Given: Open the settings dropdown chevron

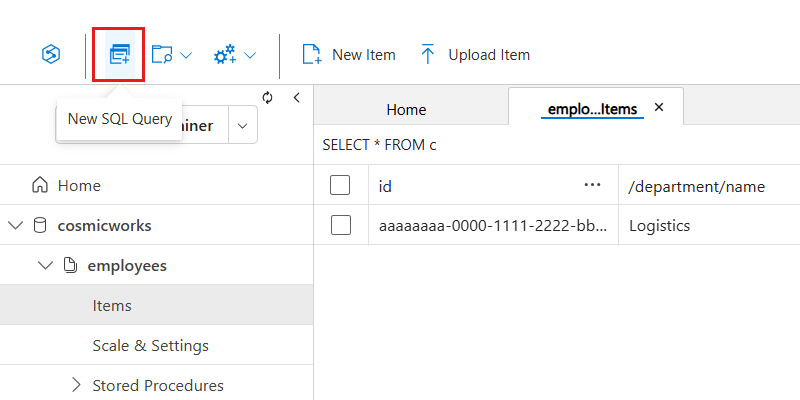Looking at the screenshot, I should coord(250,55).
